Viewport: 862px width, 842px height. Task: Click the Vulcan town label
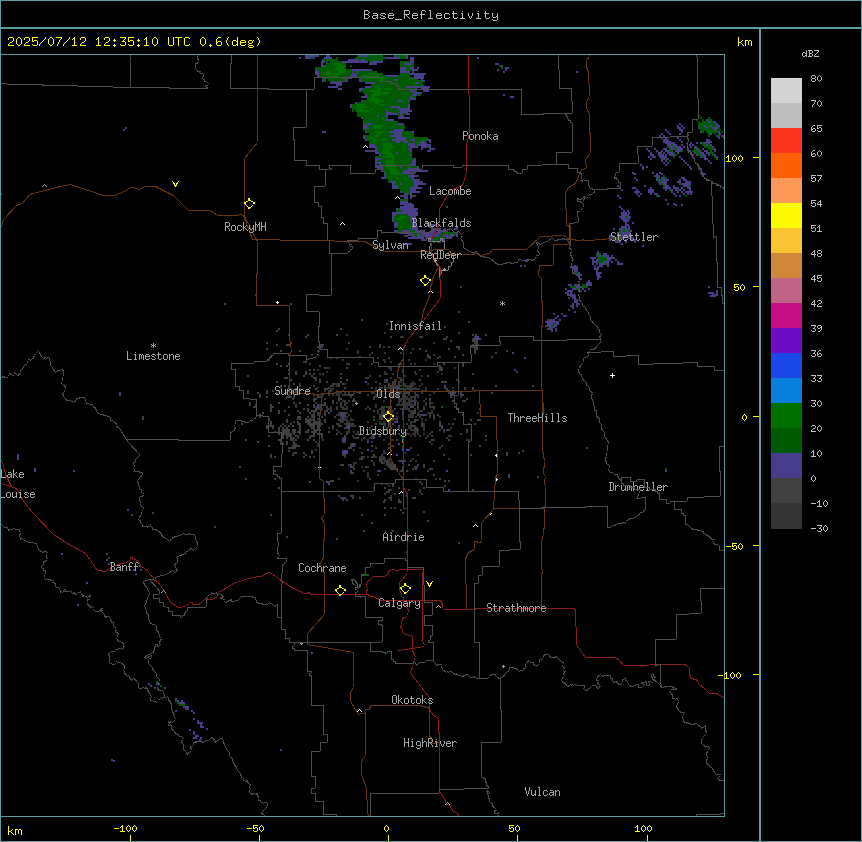(x=543, y=792)
